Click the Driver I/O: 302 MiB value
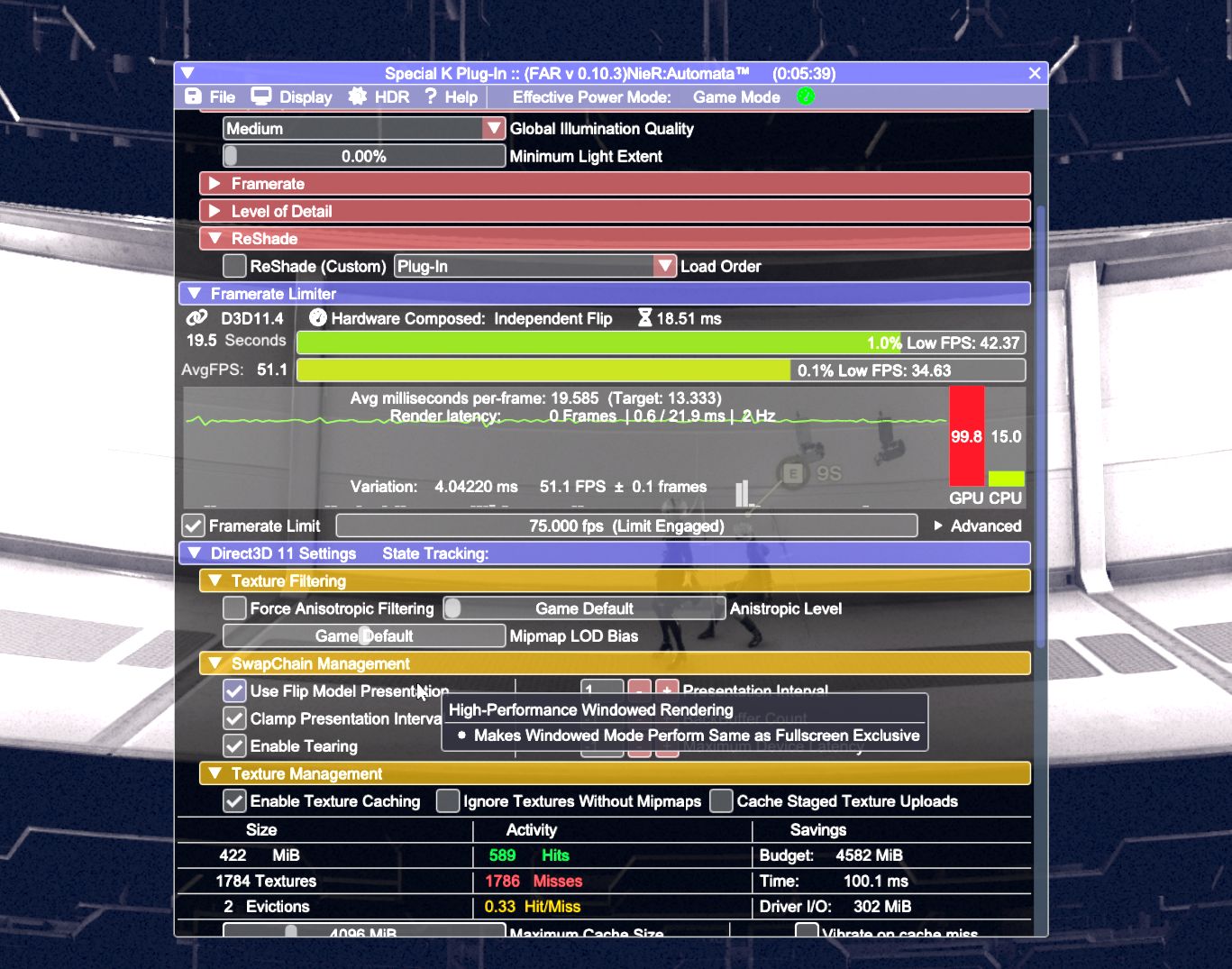Screen dimensions: 1232x969 [x=835, y=906]
